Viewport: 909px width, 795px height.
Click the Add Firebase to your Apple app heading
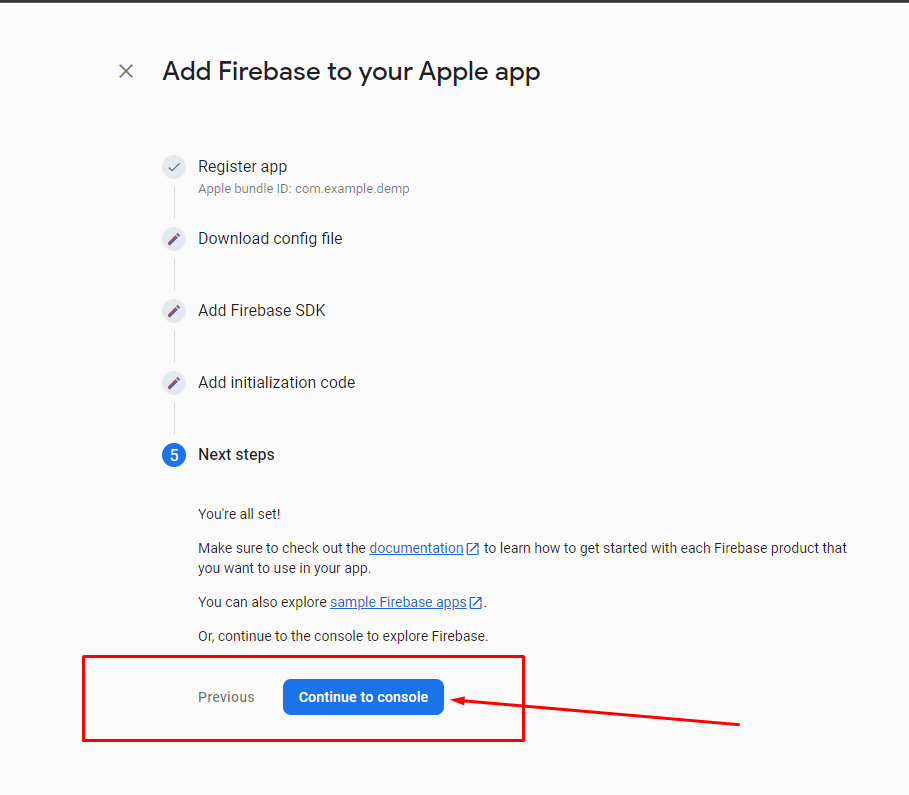click(351, 72)
